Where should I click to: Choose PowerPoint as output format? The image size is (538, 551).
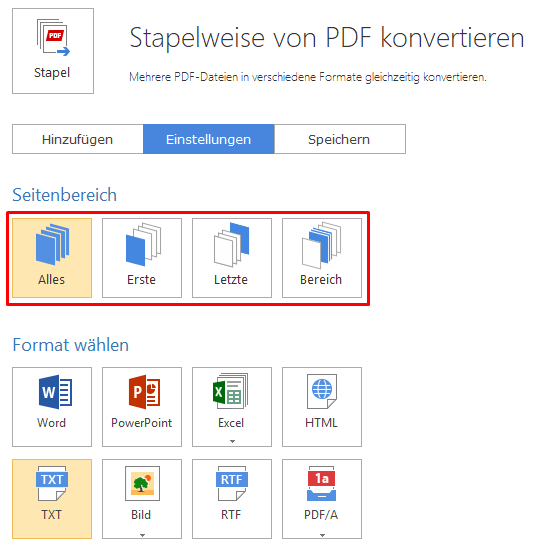tap(142, 407)
